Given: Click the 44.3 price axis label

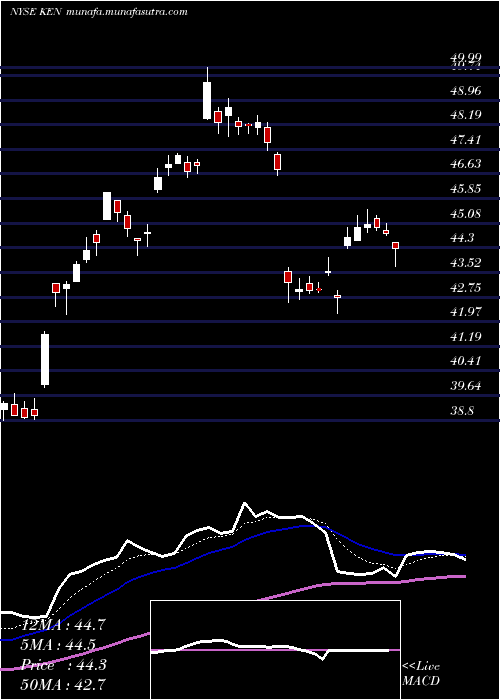Looking at the screenshot, I should click(462, 238).
